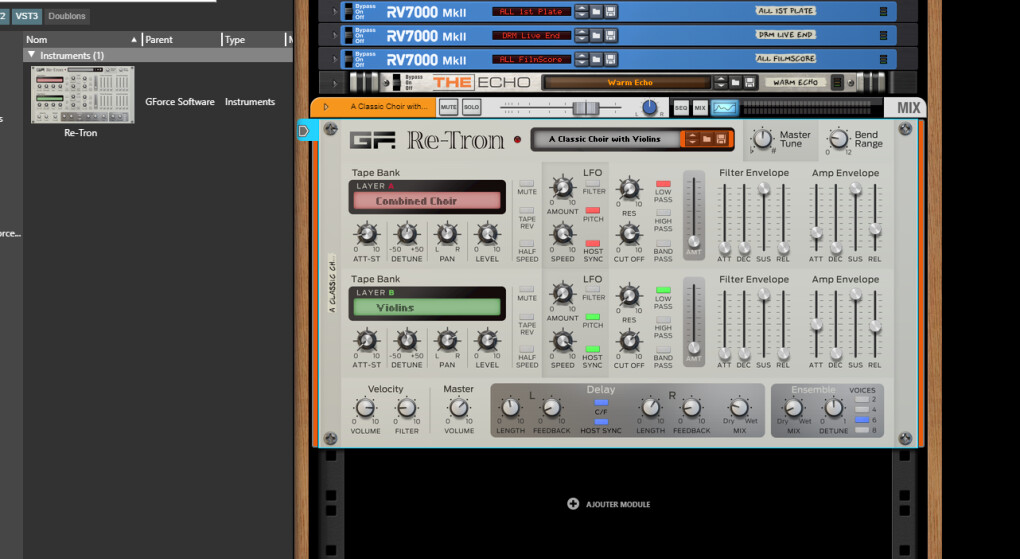This screenshot has width=1020, height=559.
Task: Unfold the ALL FilmScore RV7000 device
Action: pyautogui.click(x=334, y=59)
